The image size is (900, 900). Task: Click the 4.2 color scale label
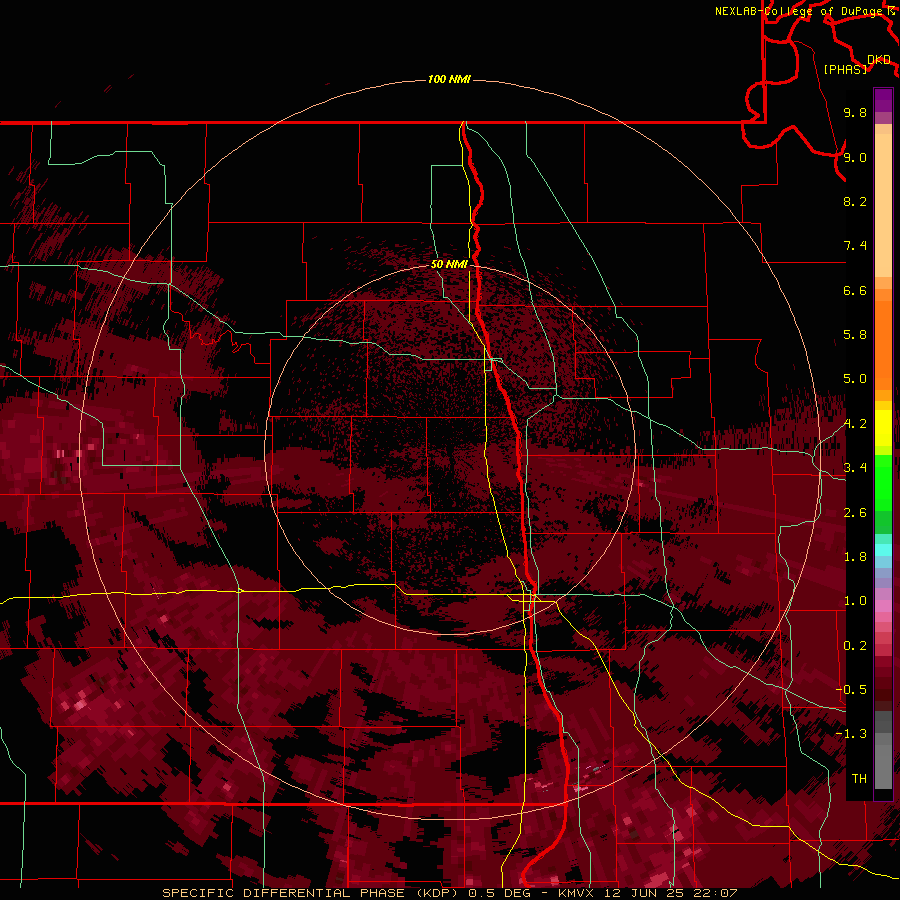coord(855,424)
